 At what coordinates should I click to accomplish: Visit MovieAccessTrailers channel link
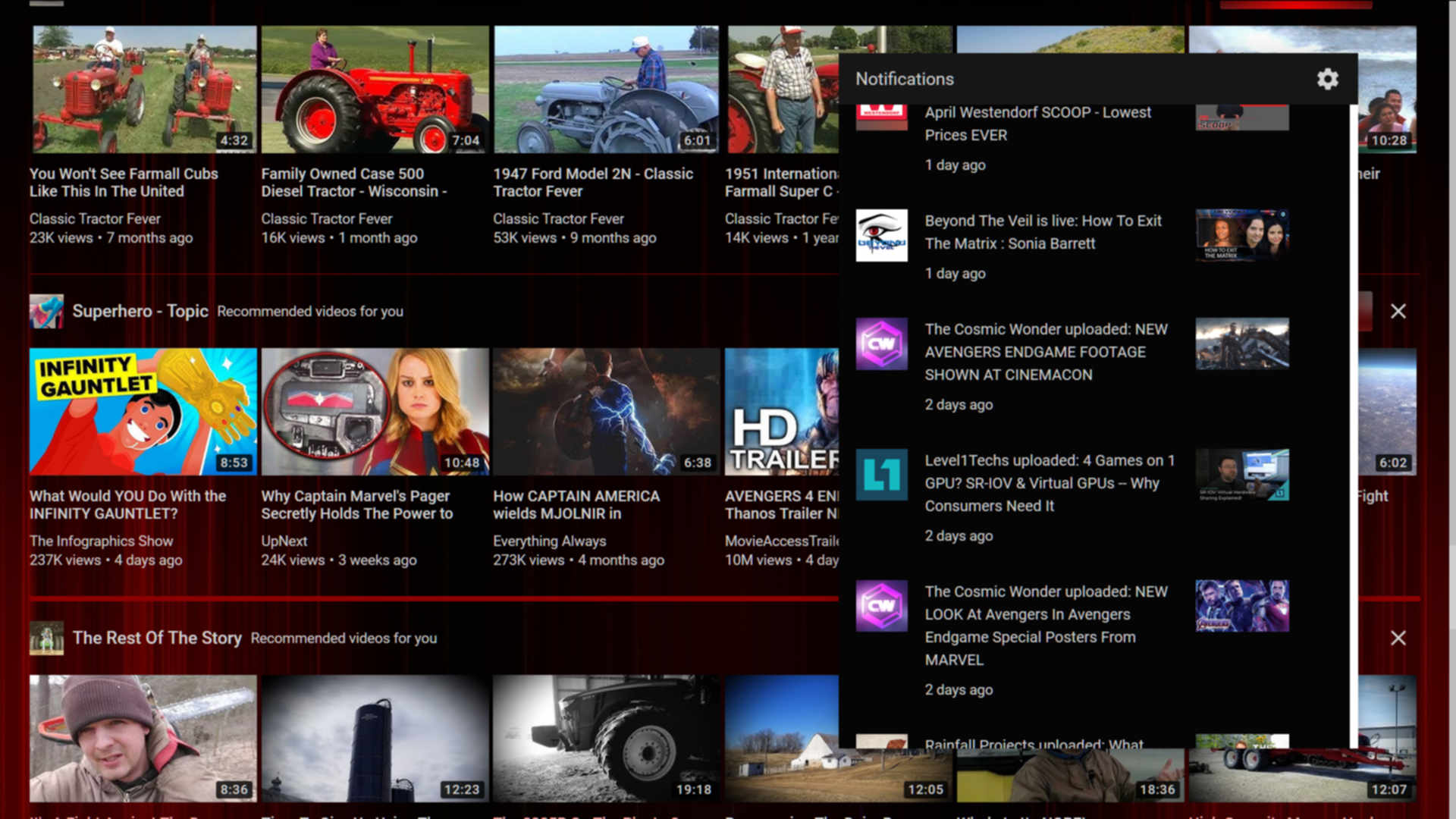pos(781,541)
